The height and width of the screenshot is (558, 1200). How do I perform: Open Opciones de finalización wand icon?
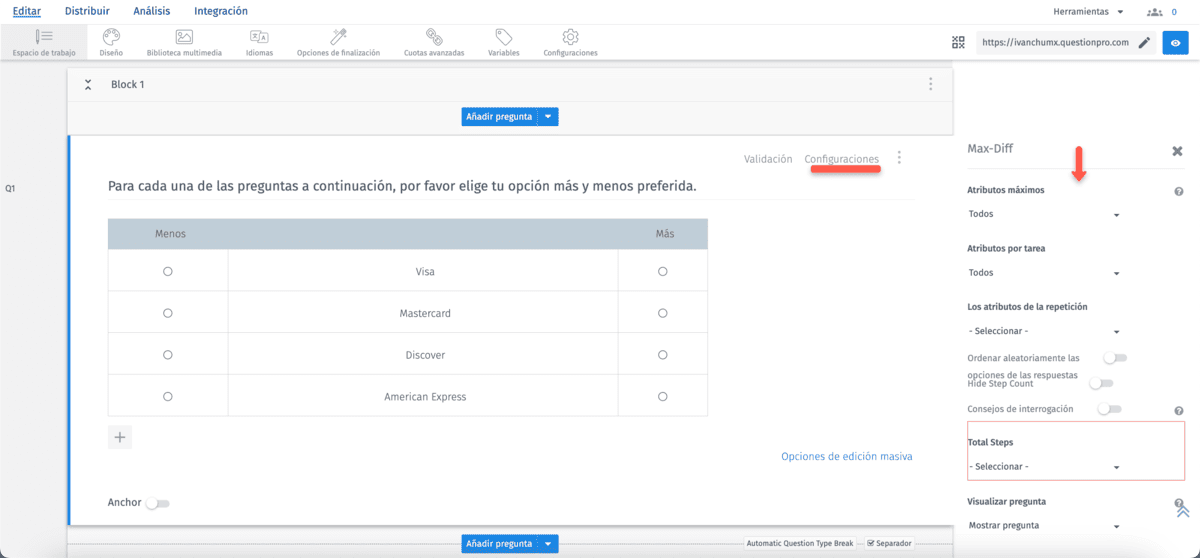[338, 37]
